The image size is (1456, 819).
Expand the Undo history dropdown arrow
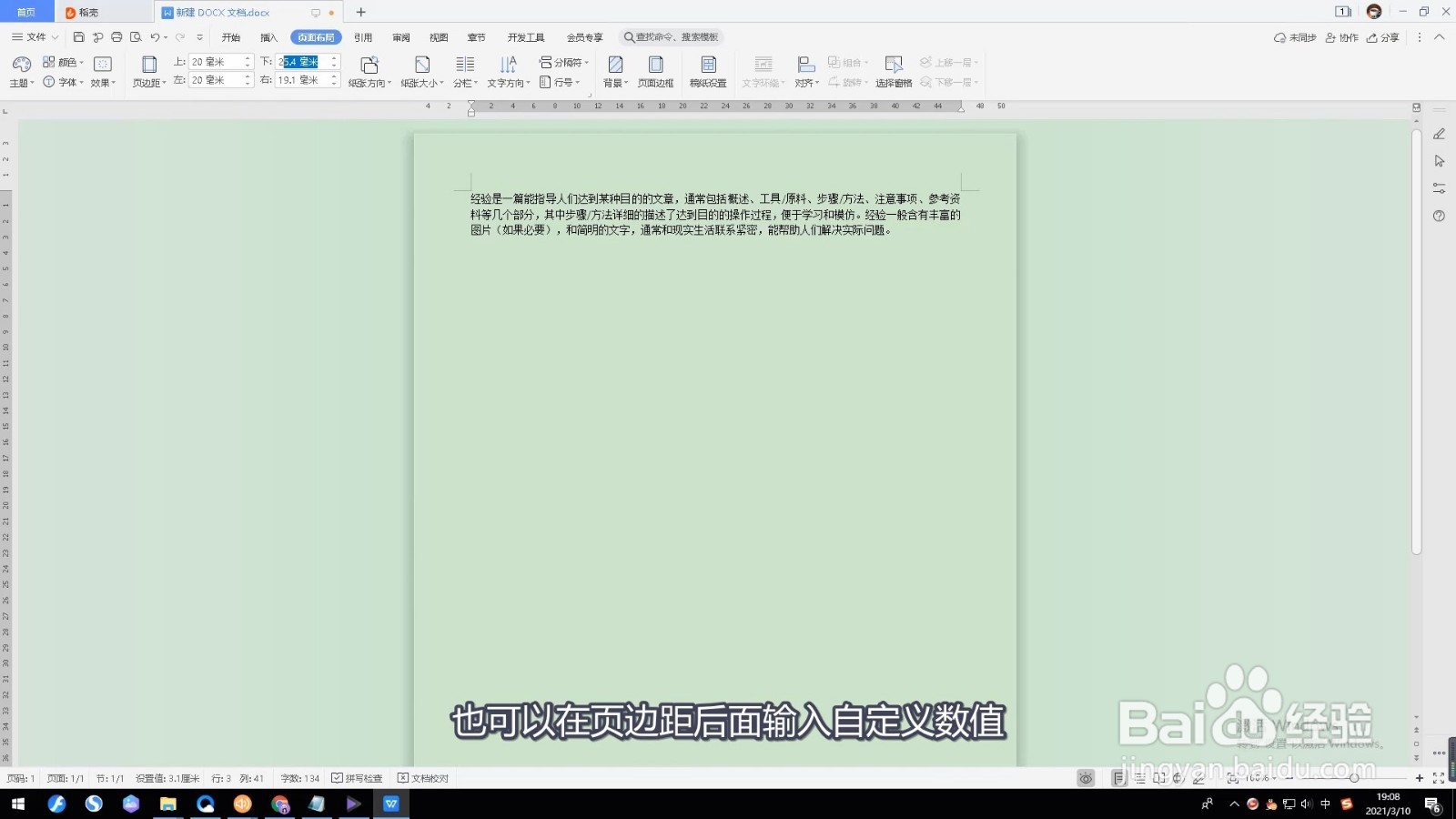pyautogui.click(x=166, y=37)
